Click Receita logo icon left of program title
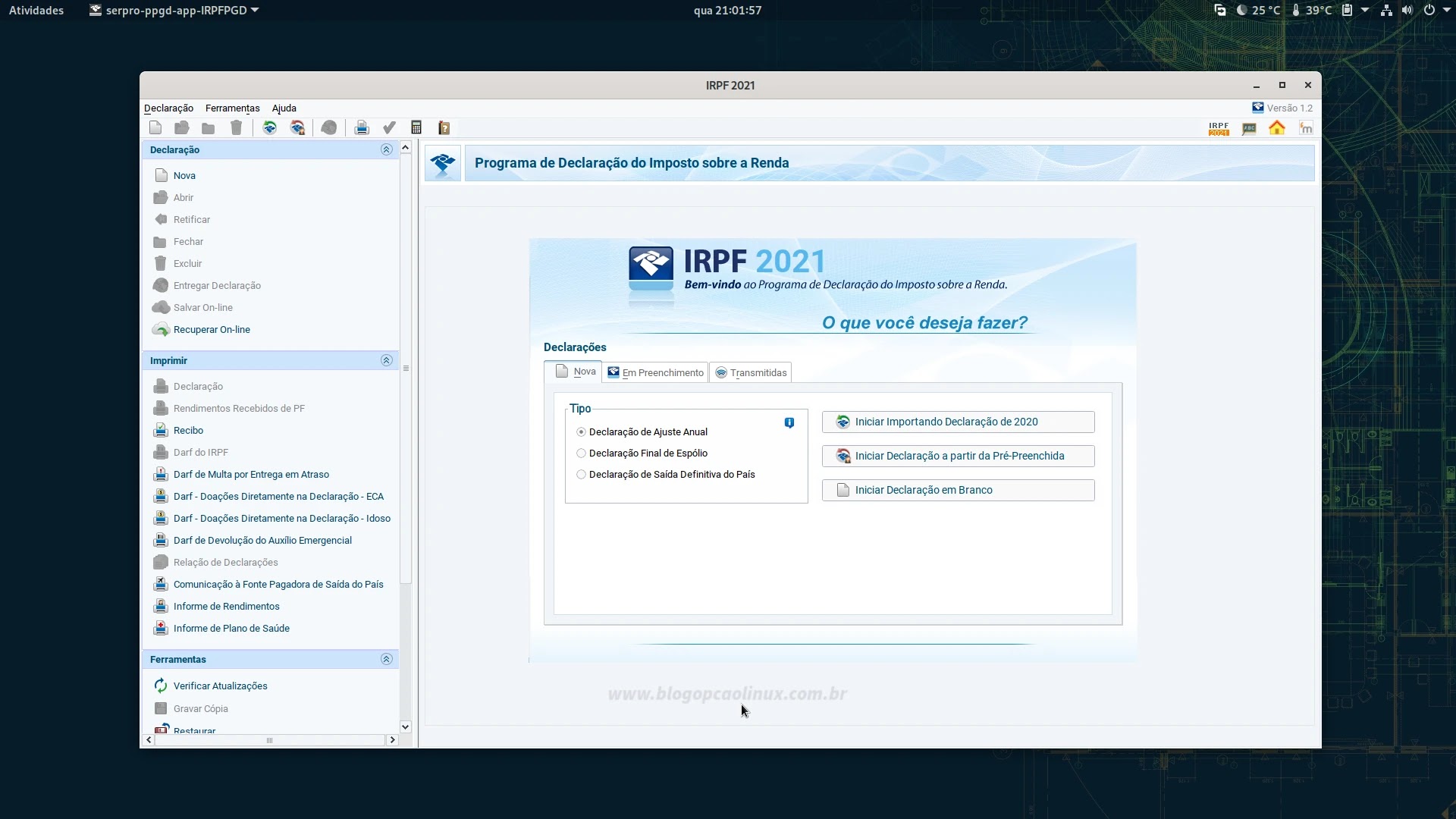 point(443,163)
